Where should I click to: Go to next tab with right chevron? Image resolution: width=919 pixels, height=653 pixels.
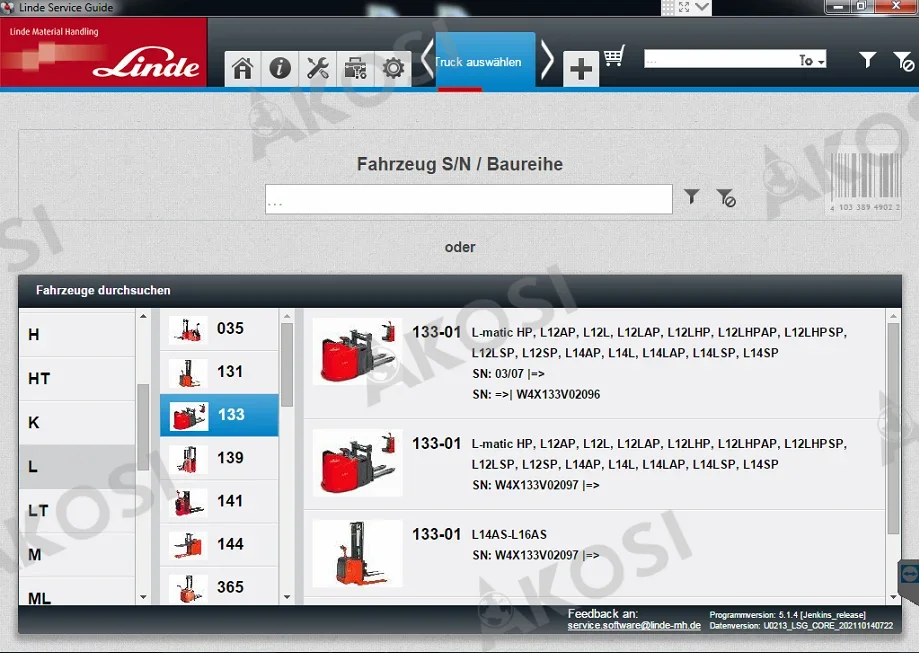click(547, 59)
